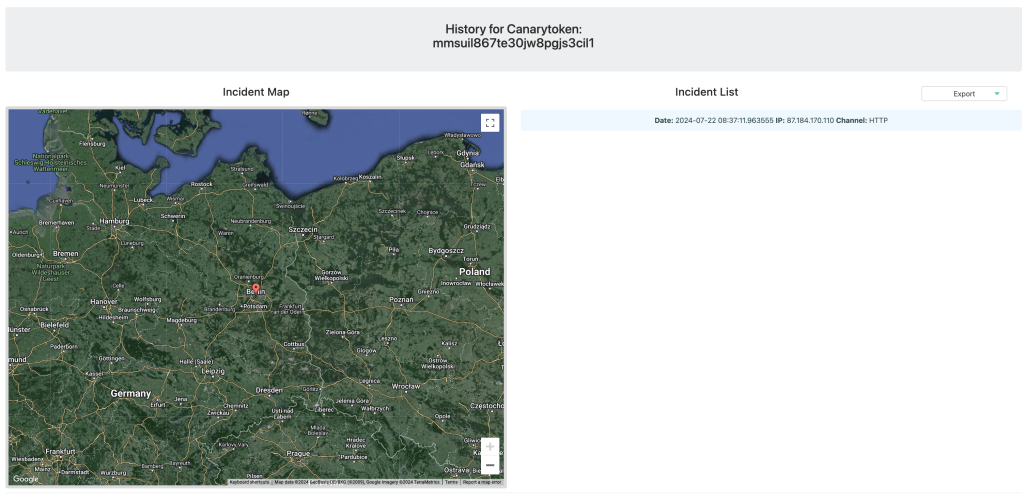This screenshot has width=1024, height=502.
Task: Click the Report a map error link
Action: [482, 482]
